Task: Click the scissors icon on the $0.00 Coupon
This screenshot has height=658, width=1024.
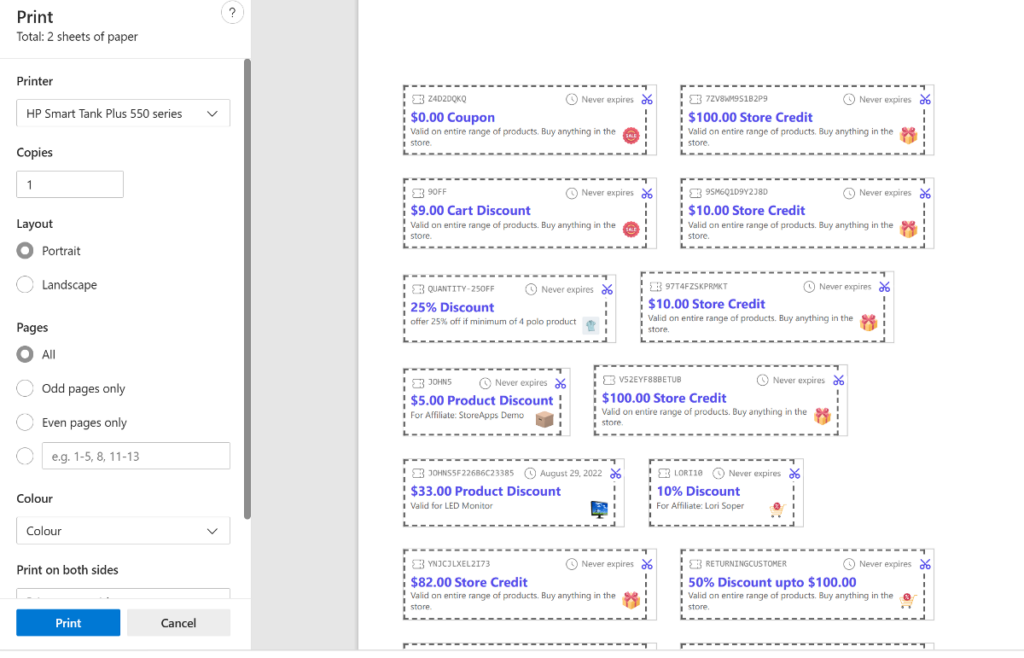Action: coord(647,99)
